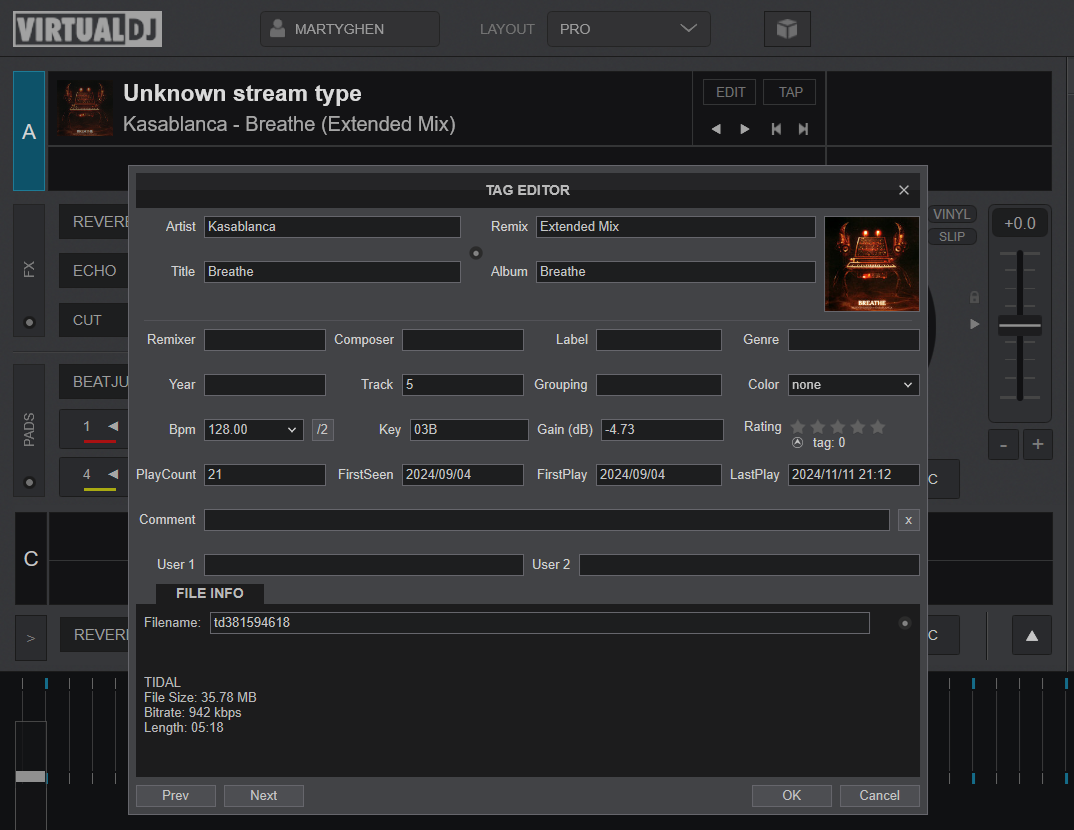
Task: Click the Title field containing Breathe
Action: tap(332, 272)
